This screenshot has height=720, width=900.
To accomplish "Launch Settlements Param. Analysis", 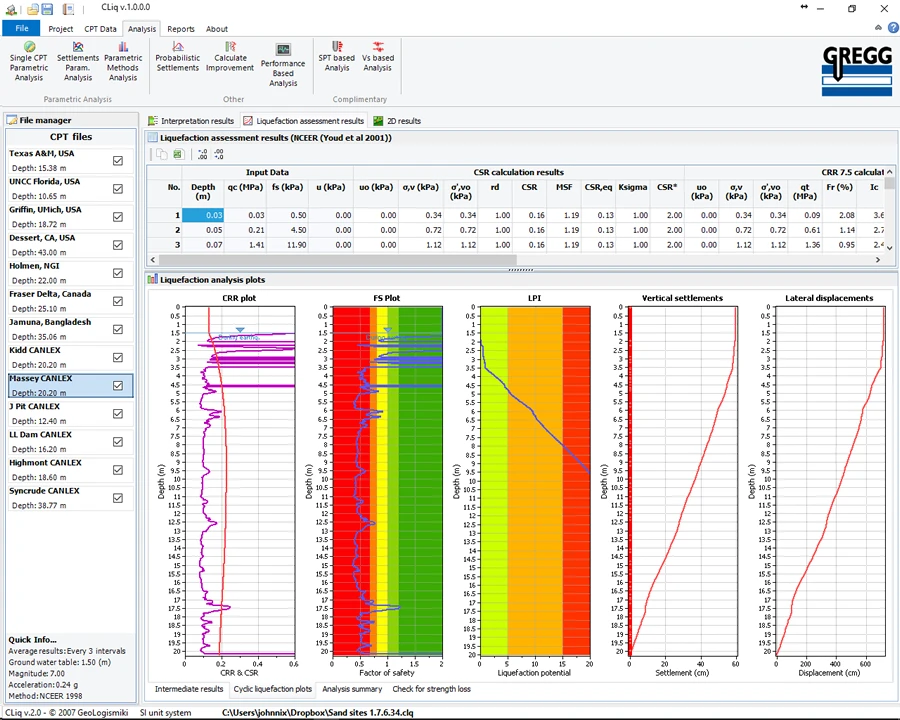I will [x=78, y=61].
